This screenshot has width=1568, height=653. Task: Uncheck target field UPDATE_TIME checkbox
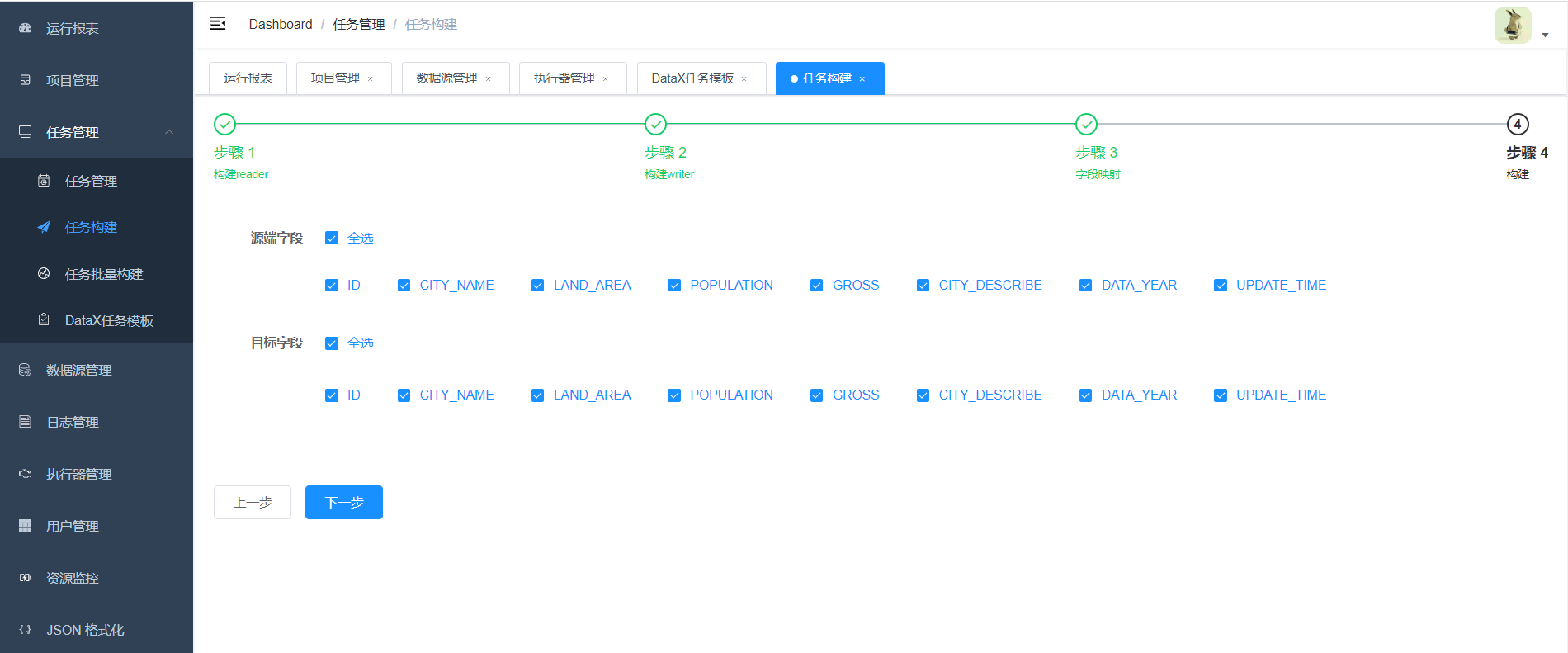1221,395
